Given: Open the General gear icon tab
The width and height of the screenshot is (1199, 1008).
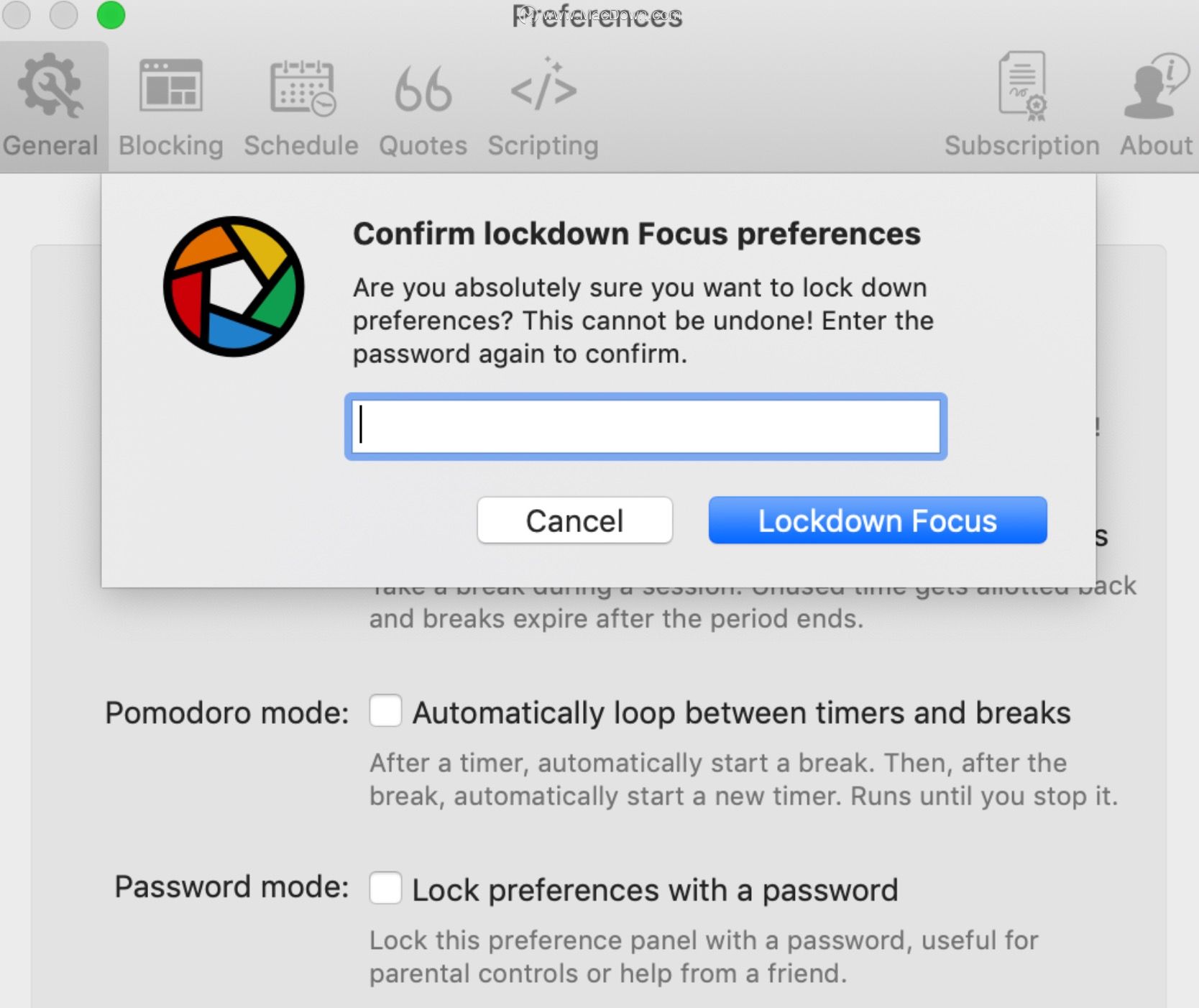Looking at the screenshot, I should tap(50, 86).
